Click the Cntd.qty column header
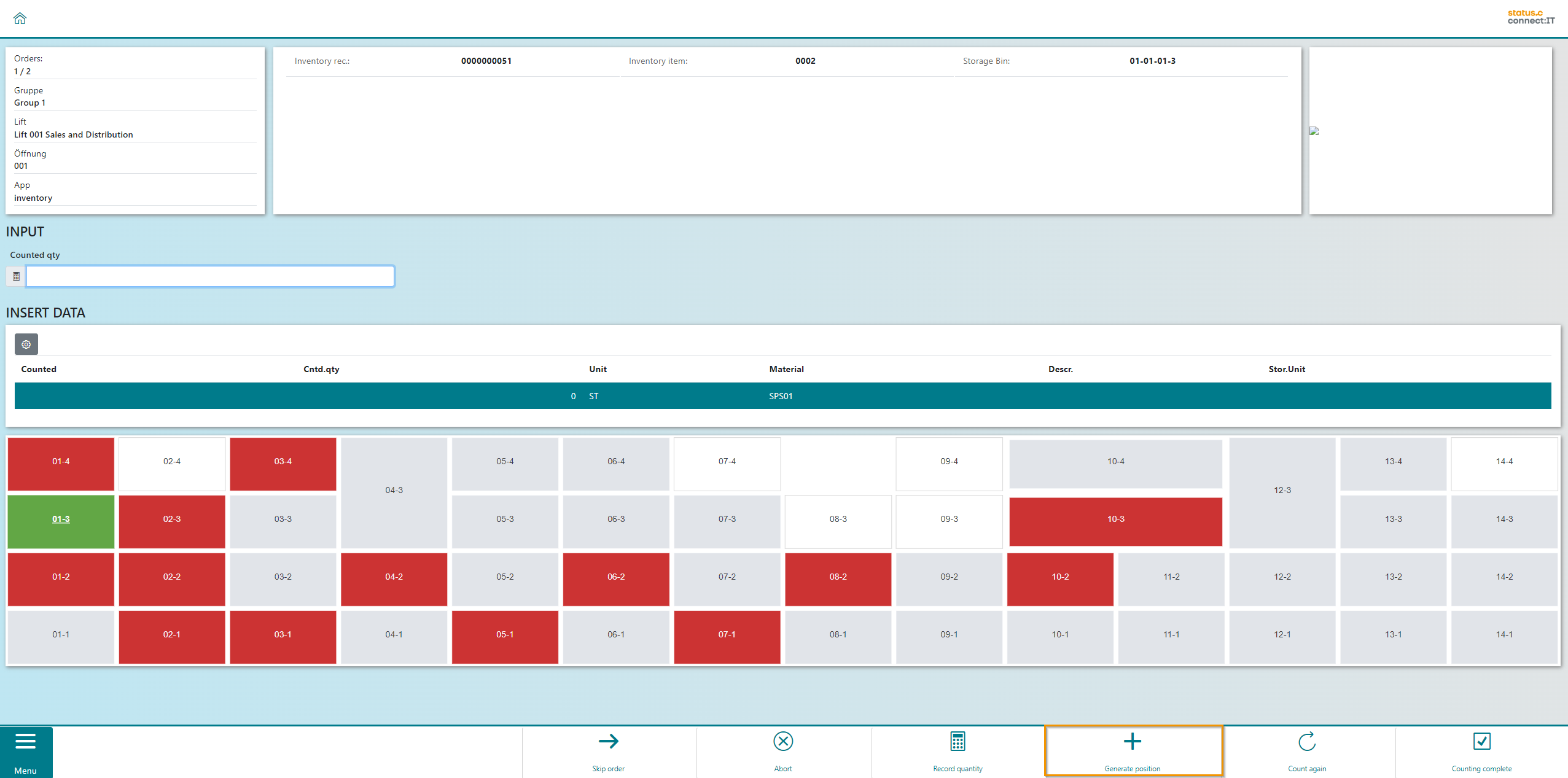1568x778 pixels. coord(321,369)
